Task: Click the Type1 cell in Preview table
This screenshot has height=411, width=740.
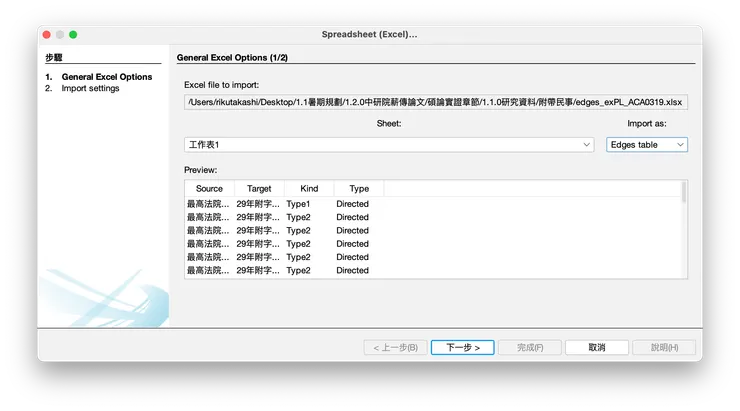Action: click(298, 204)
